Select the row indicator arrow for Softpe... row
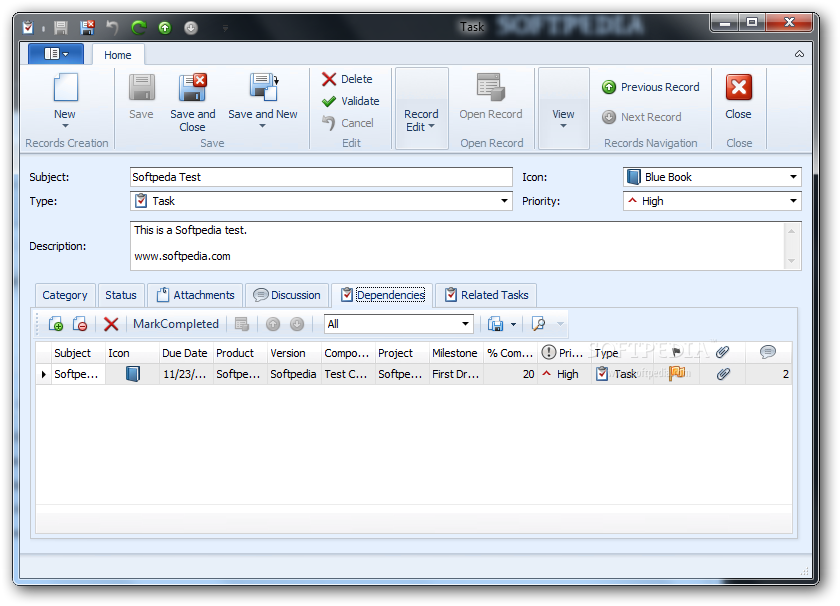Screen dimensions: 840x606 tap(43, 374)
